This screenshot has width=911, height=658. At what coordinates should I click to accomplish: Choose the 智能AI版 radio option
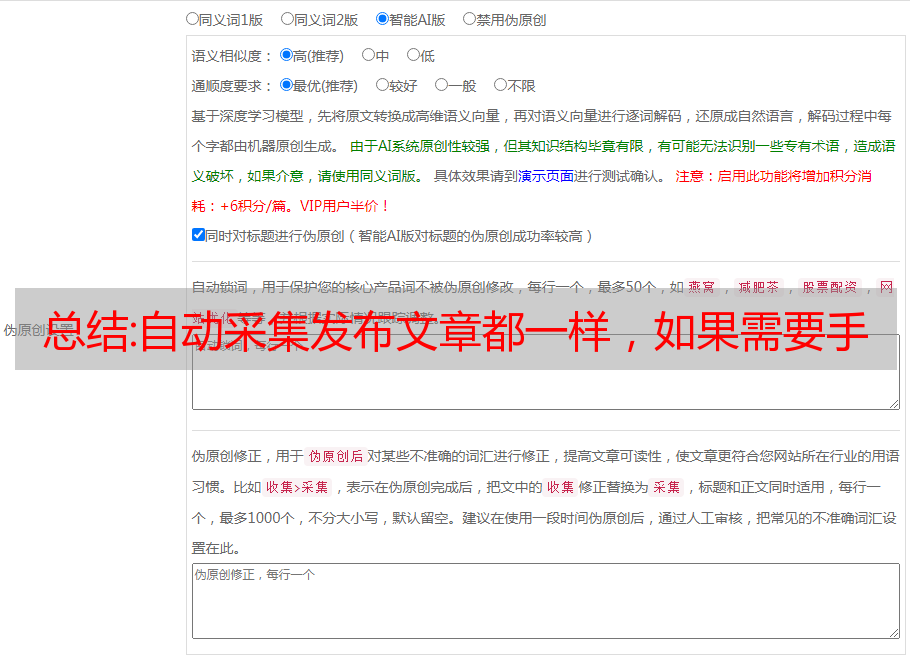[x=382, y=19]
